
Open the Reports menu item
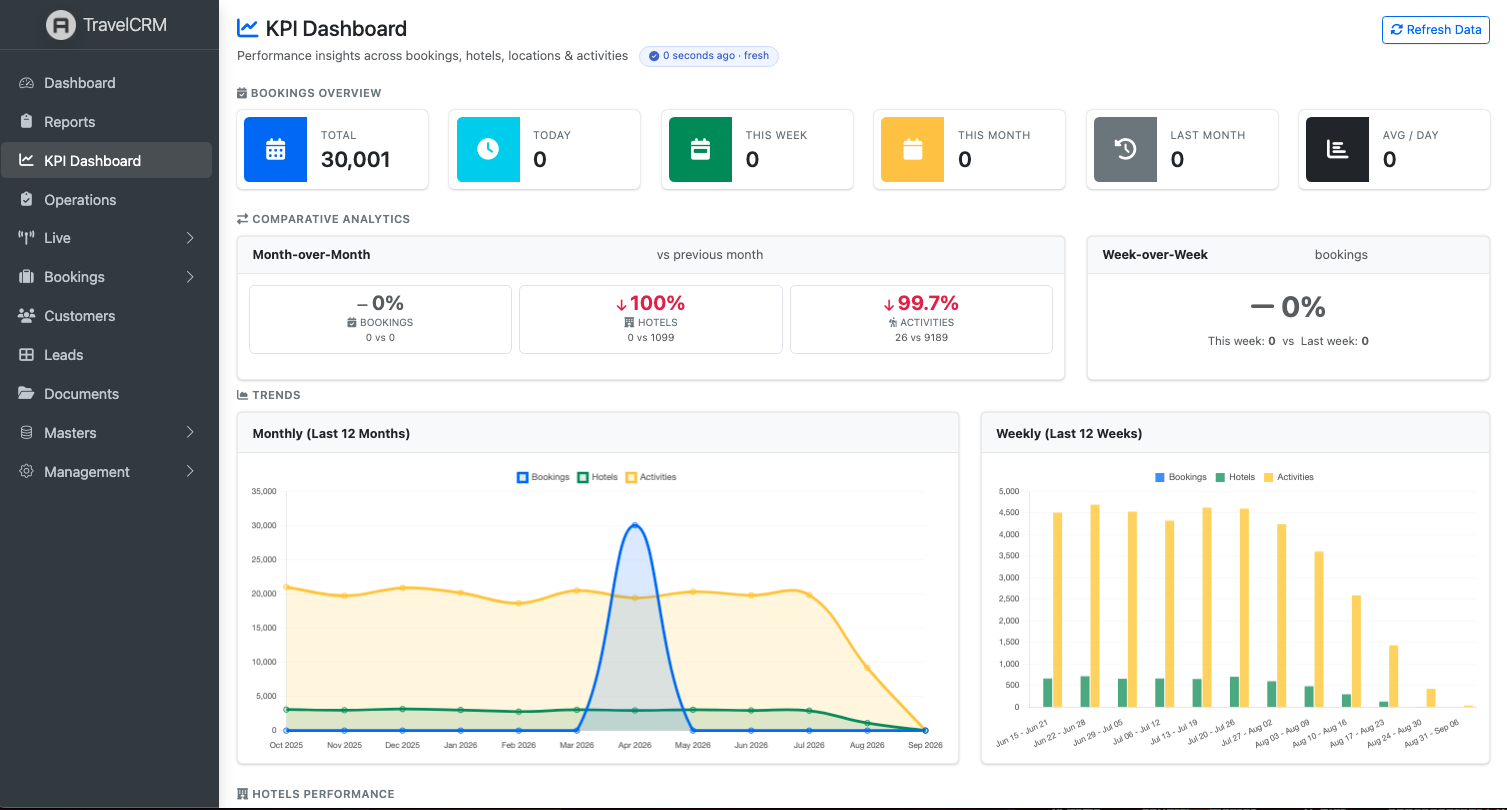[107, 122]
